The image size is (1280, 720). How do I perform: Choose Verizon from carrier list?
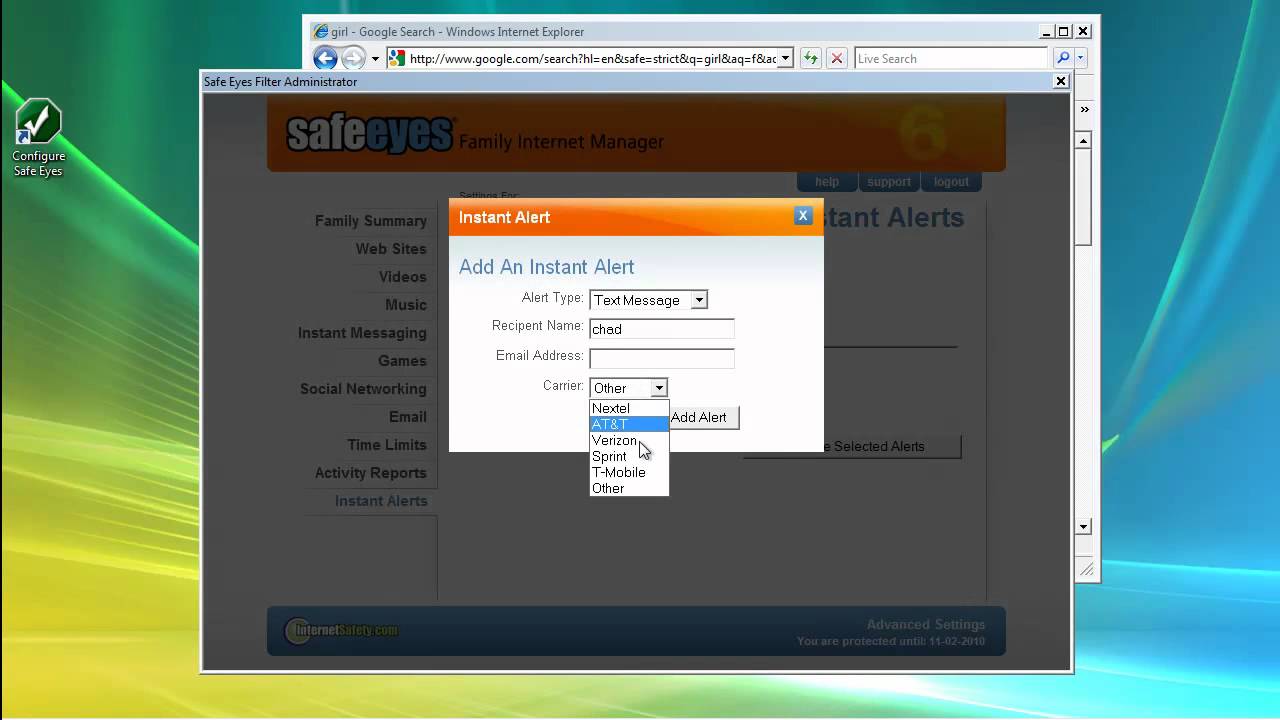point(629,440)
